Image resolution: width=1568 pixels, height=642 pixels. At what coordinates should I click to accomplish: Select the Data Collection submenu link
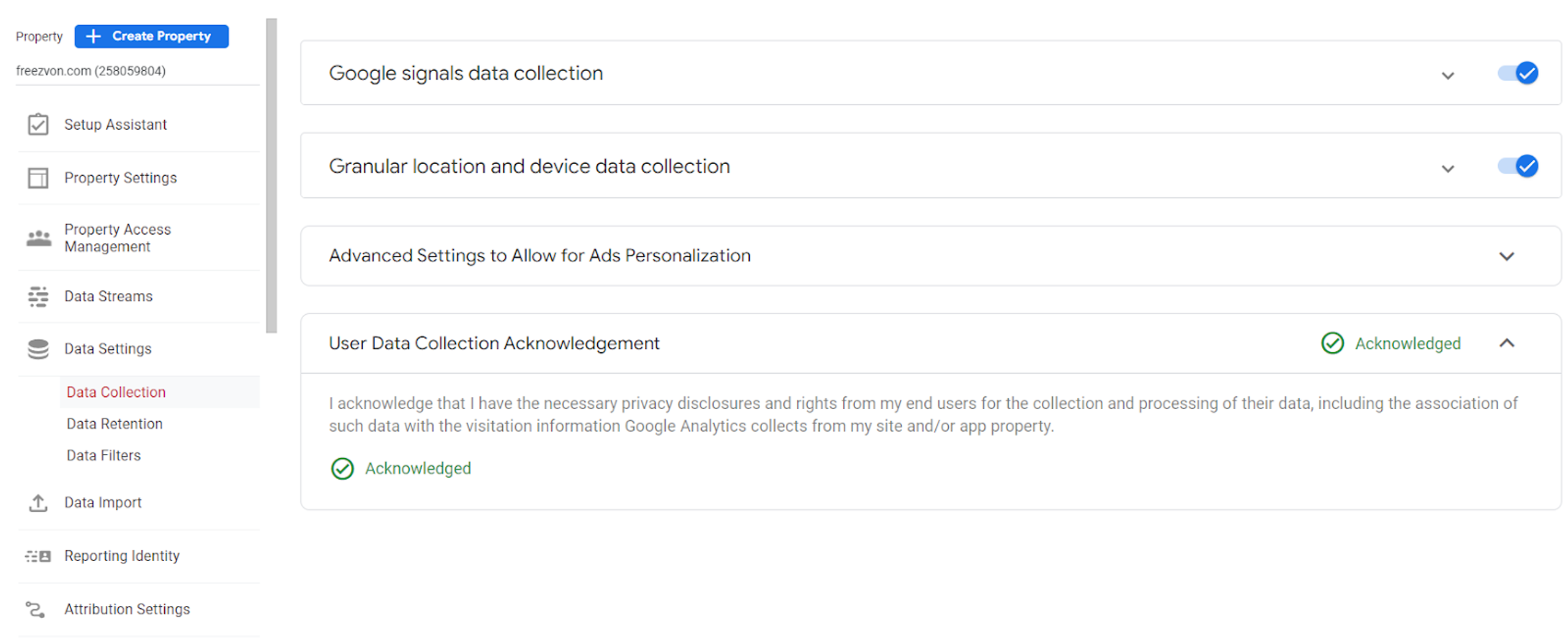click(x=116, y=392)
